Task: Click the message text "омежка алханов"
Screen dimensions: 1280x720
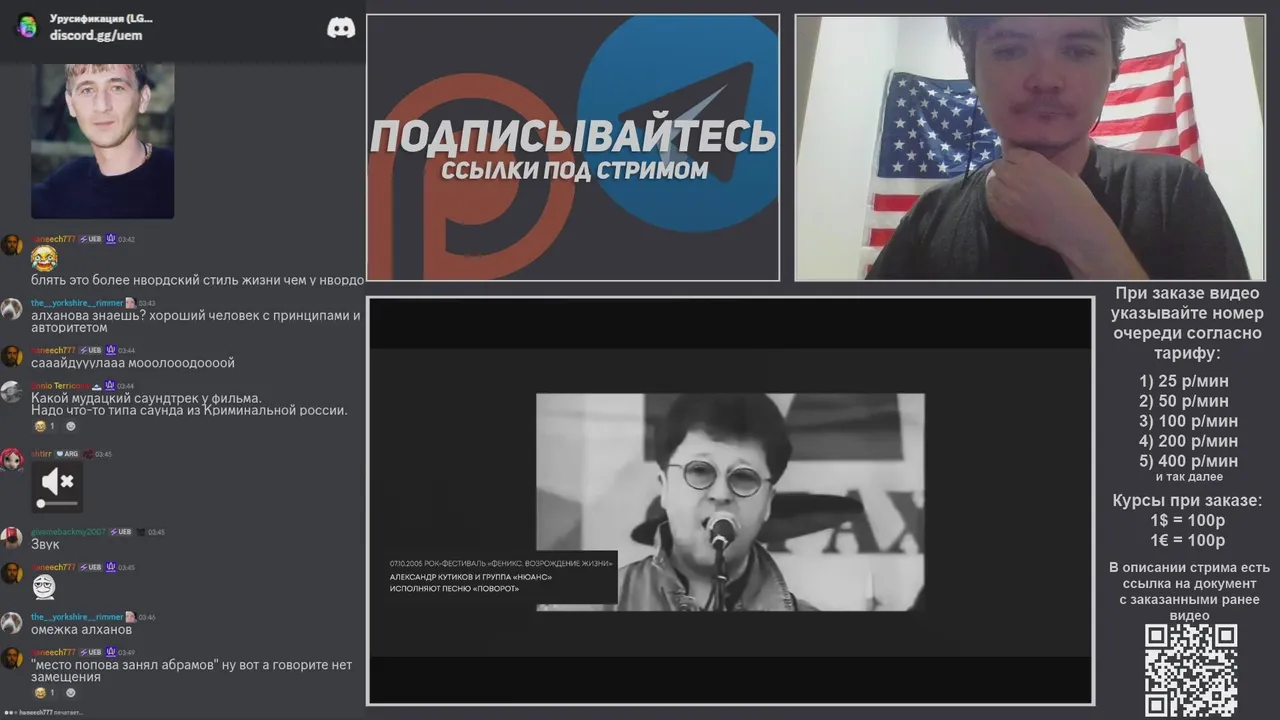Action: coord(81,630)
